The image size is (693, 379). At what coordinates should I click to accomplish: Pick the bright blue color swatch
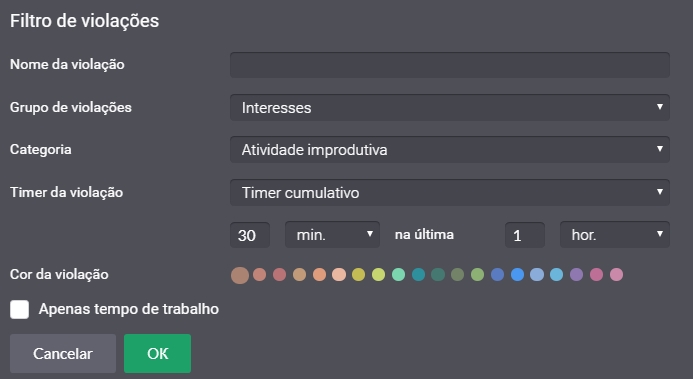tap(517, 275)
